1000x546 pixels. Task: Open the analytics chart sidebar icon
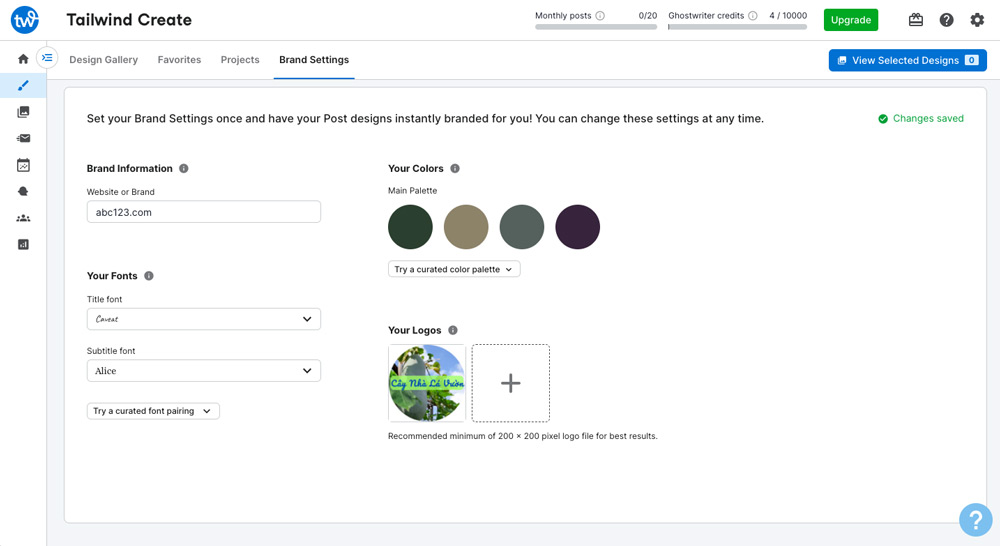coord(23,244)
